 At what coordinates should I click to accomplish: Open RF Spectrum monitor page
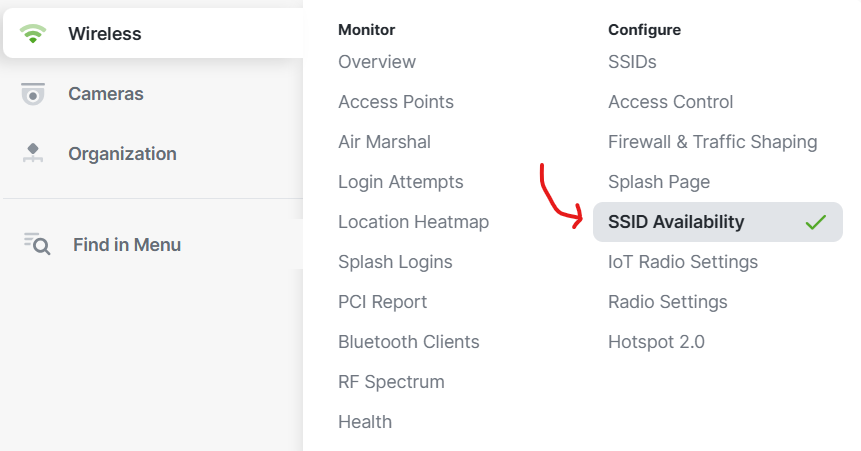(391, 382)
